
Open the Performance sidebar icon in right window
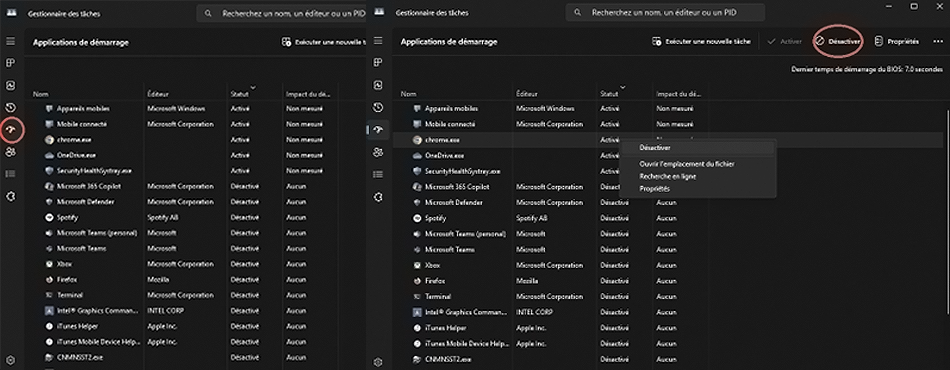click(x=378, y=85)
